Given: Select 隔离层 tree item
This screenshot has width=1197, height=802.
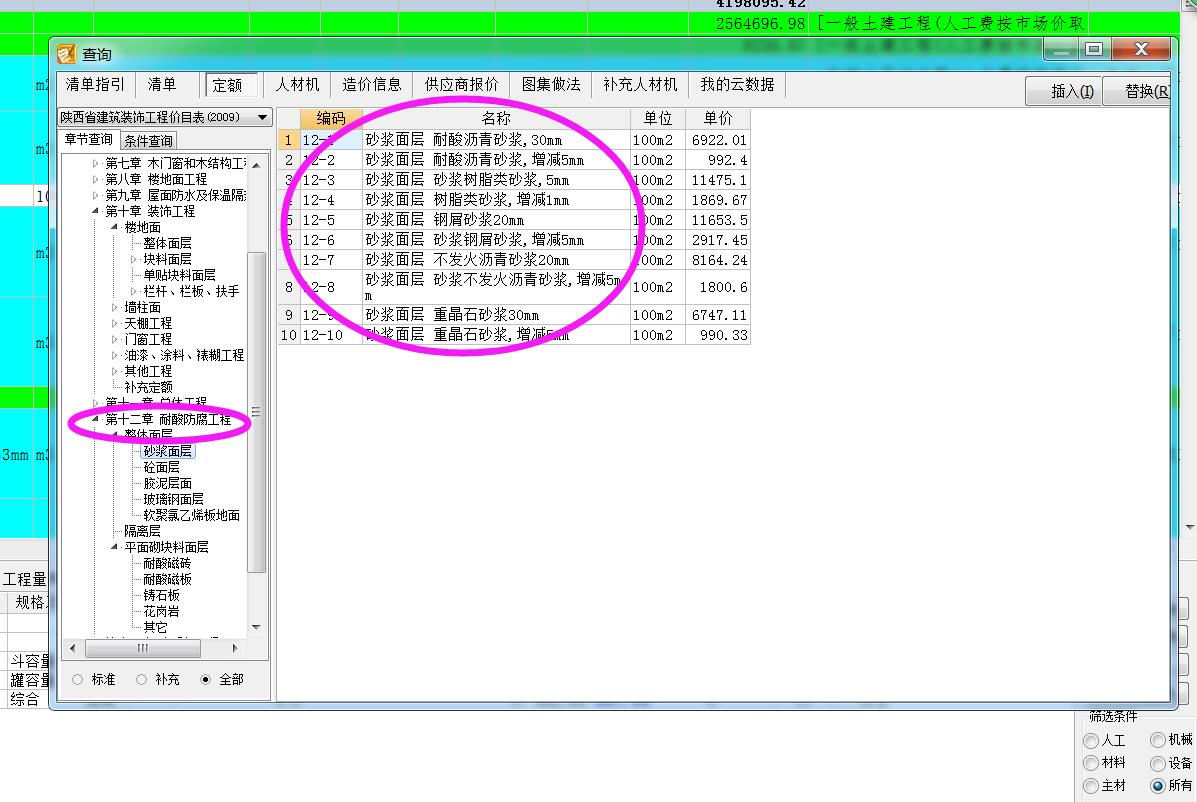Looking at the screenshot, I should pyautogui.click(x=142, y=531).
